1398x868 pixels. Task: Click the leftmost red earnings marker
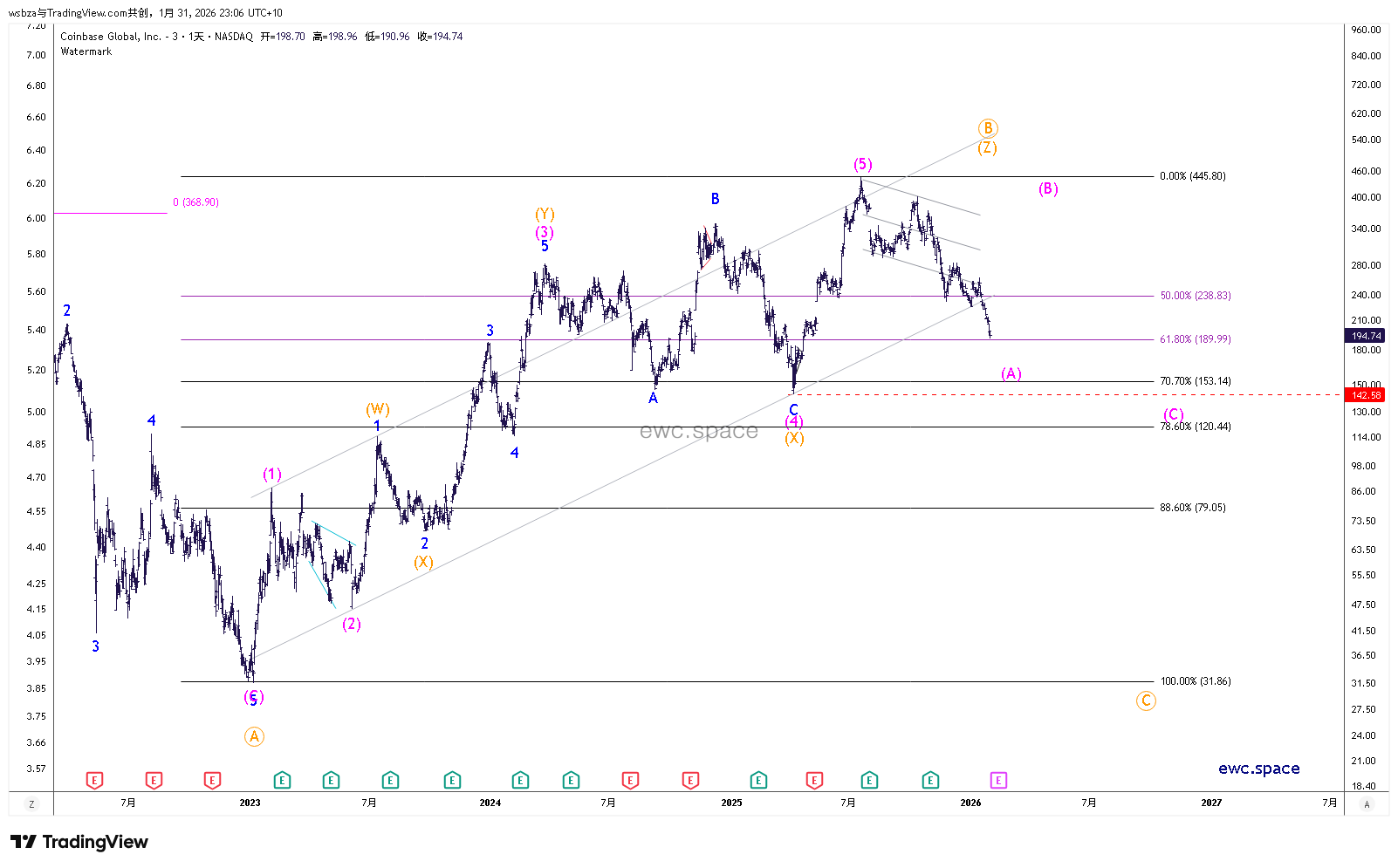pyautogui.click(x=95, y=780)
